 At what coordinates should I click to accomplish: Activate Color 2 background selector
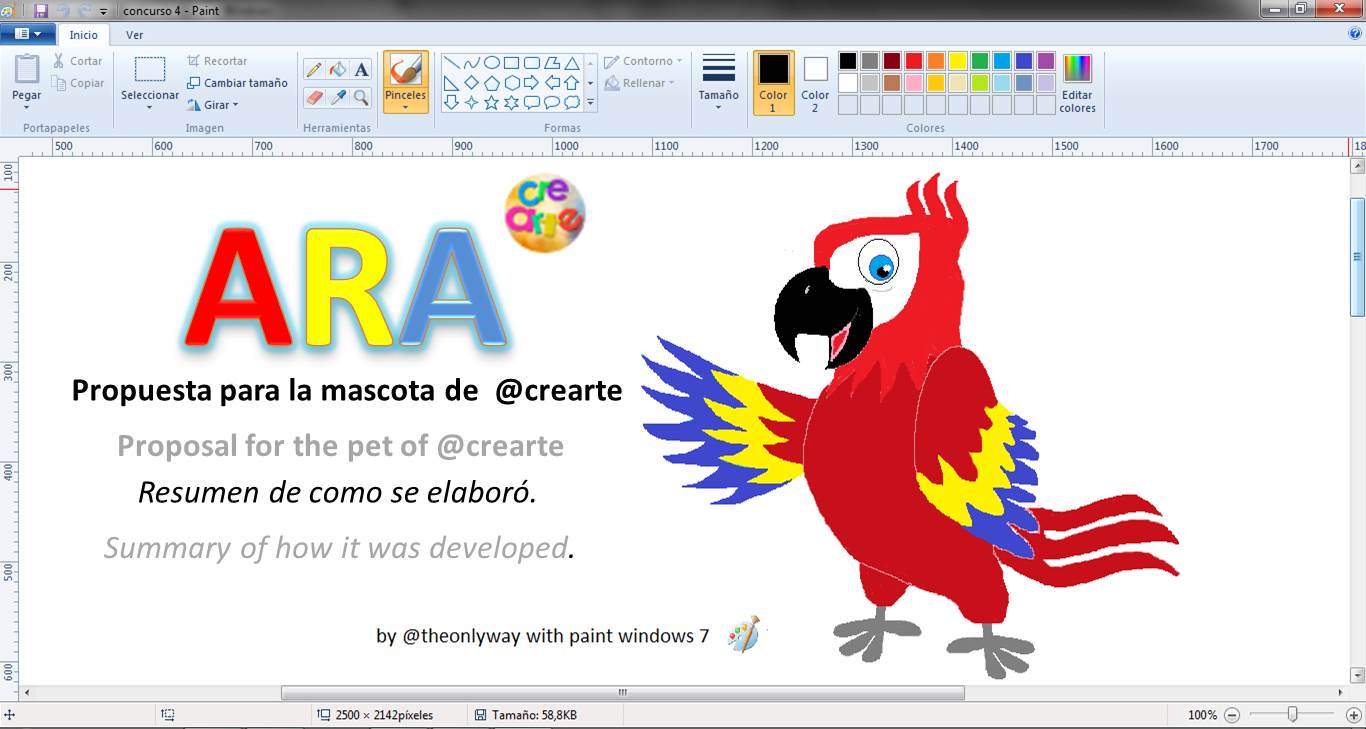815,82
